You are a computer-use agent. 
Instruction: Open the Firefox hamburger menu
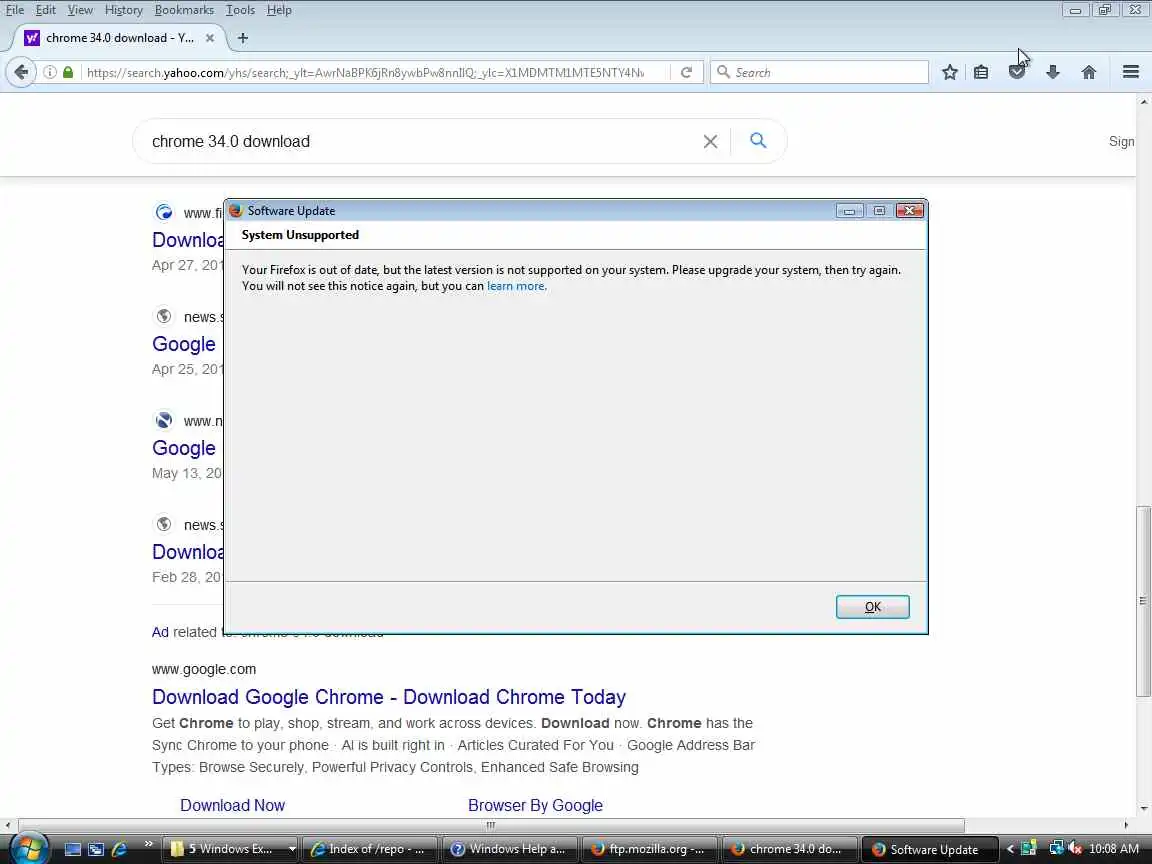coord(1131,72)
